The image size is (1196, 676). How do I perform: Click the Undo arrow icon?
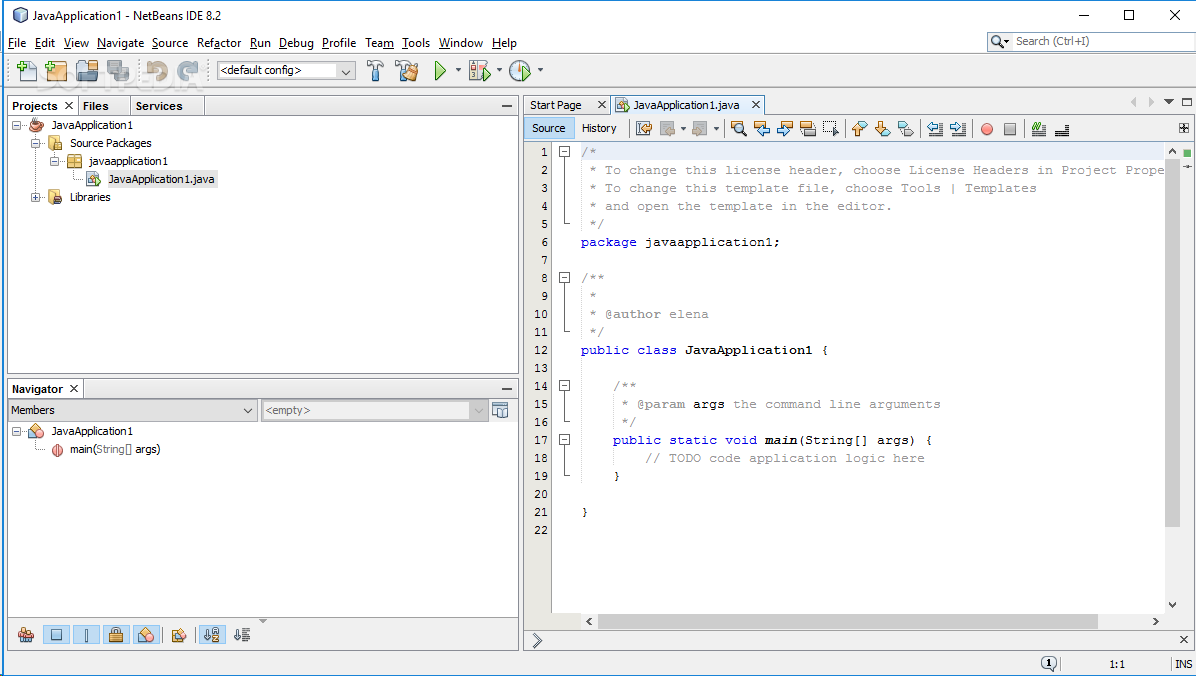pyautogui.click(x=157, y=70)
